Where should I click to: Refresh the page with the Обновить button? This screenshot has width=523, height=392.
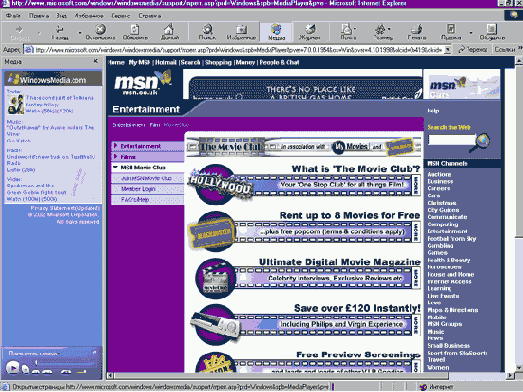pyautogui.click(x=135, y=32)
